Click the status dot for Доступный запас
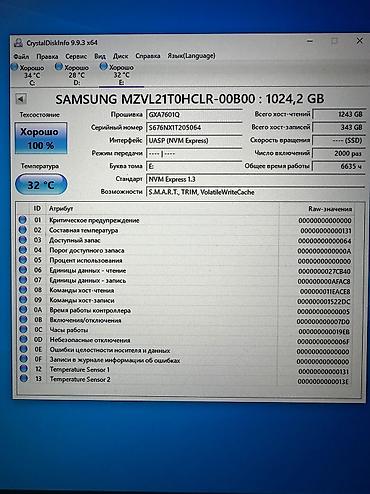 point(23,240)
